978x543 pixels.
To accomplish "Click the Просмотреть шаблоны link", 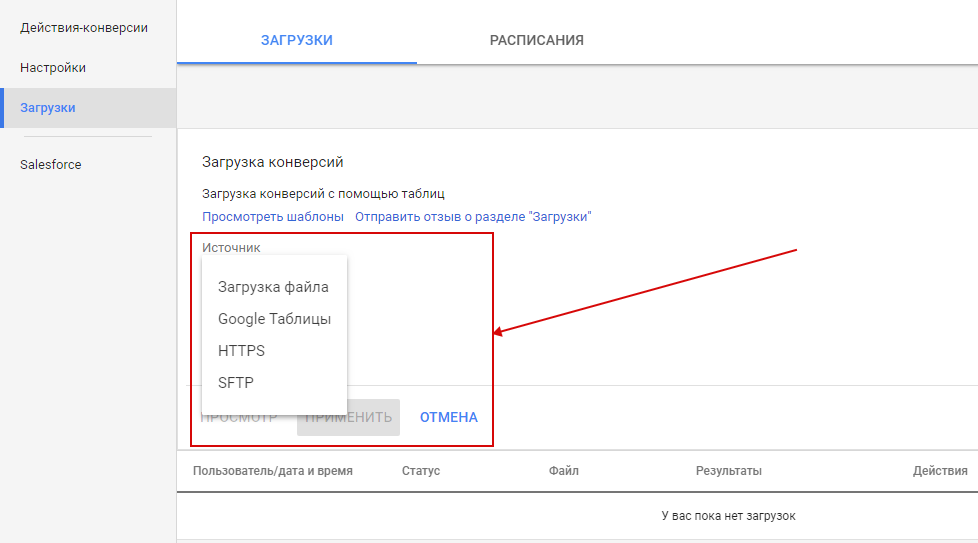I will tap(273, 217).
